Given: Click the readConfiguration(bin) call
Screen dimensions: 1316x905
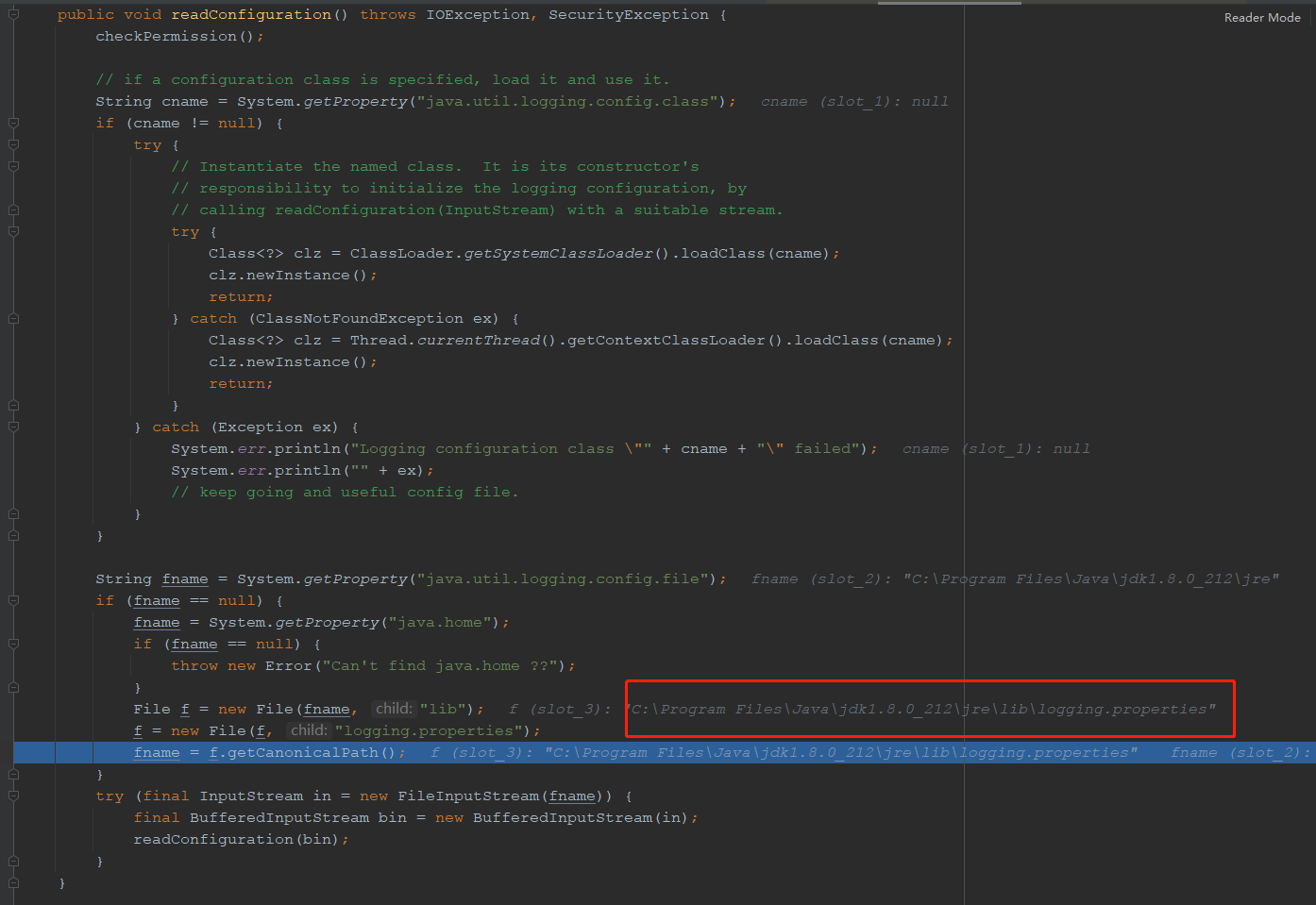Looking at the screenshot, I should [x=237, y=839].
